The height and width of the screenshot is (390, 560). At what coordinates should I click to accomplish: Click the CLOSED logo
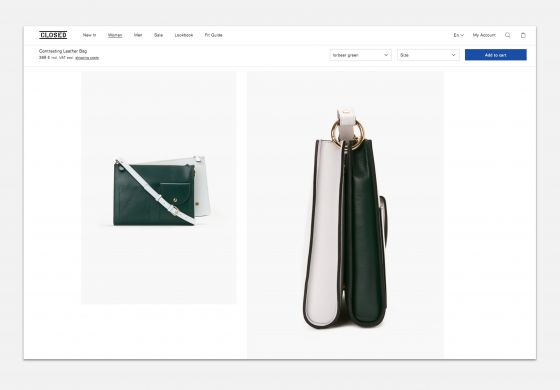click(53, 35)
